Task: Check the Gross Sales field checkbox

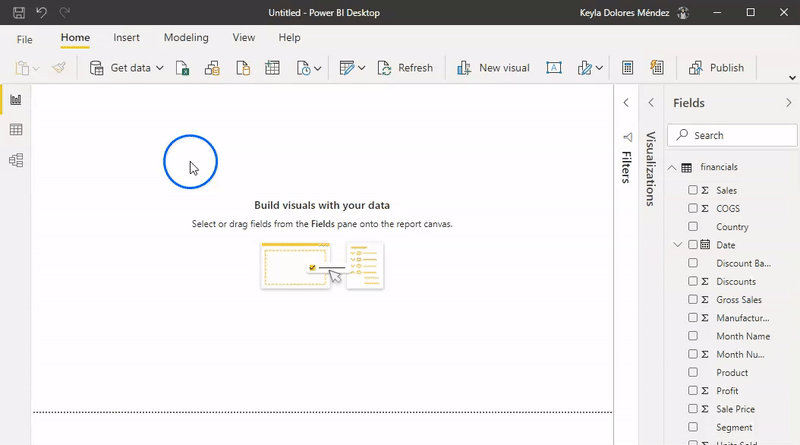Action: pyautogui.click(x=692, y=299)
